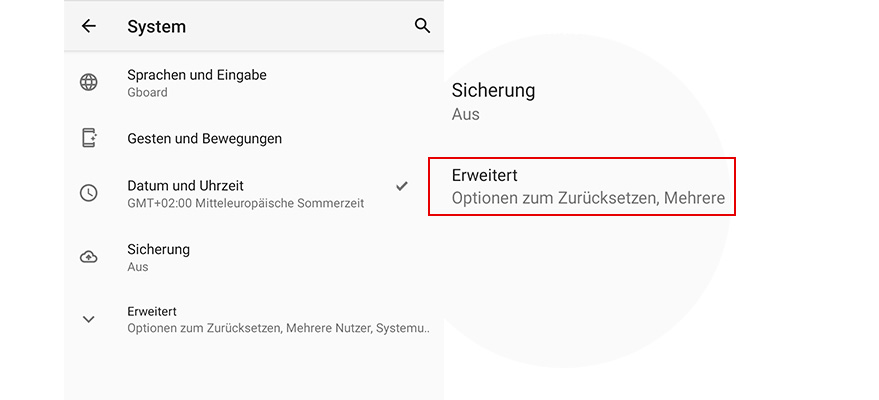Expand the Erweitert chevron arrow
879x400 pixels.
(89, 319)
